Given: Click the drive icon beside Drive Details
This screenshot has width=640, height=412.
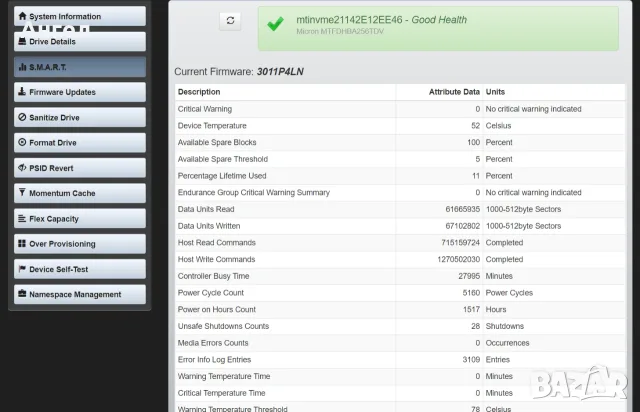Looking at the screenshot, I should pos(22,41).
